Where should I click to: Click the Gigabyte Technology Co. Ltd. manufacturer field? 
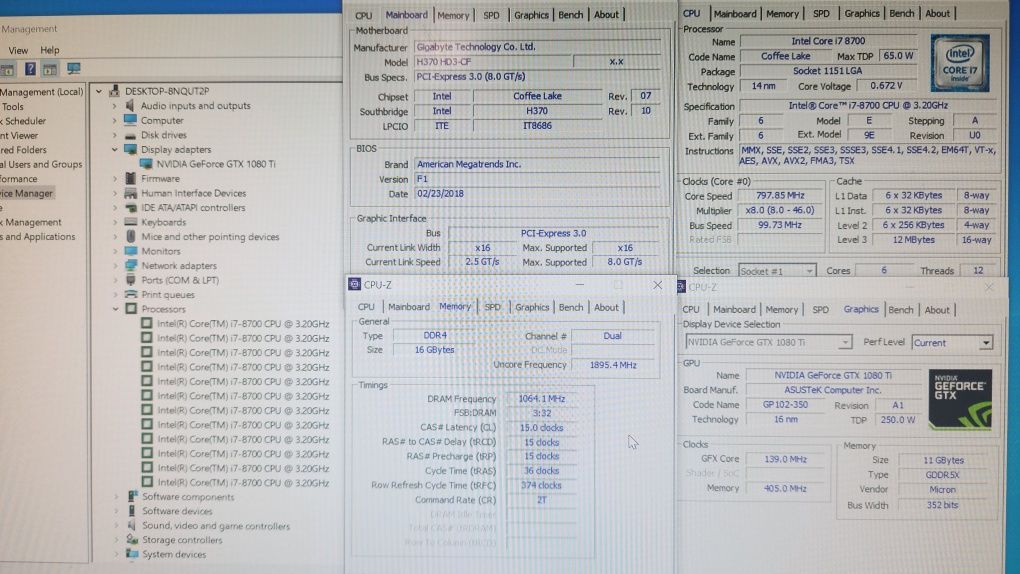[537, 47]
